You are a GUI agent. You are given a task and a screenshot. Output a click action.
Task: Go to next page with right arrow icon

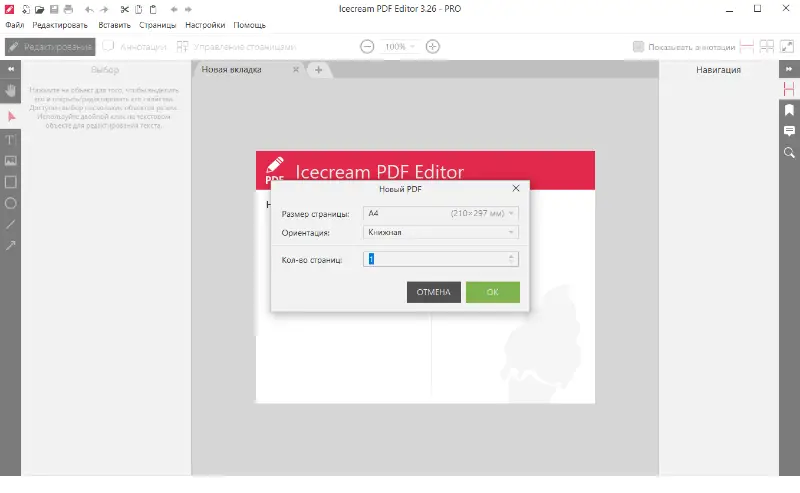(x=188, y=9)
